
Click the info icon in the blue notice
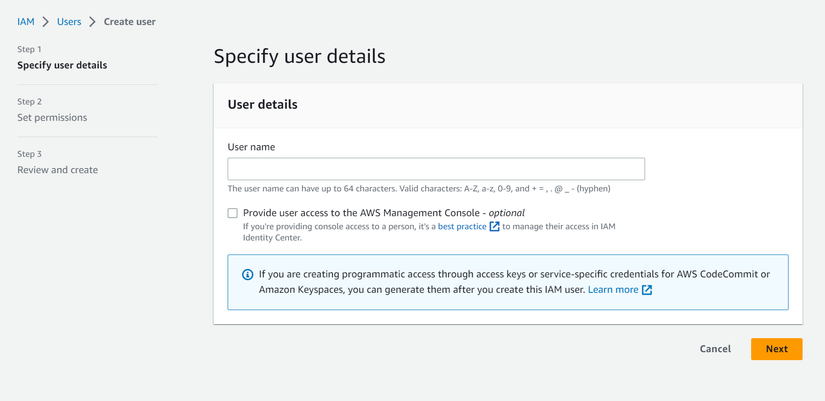coord(248,274)
